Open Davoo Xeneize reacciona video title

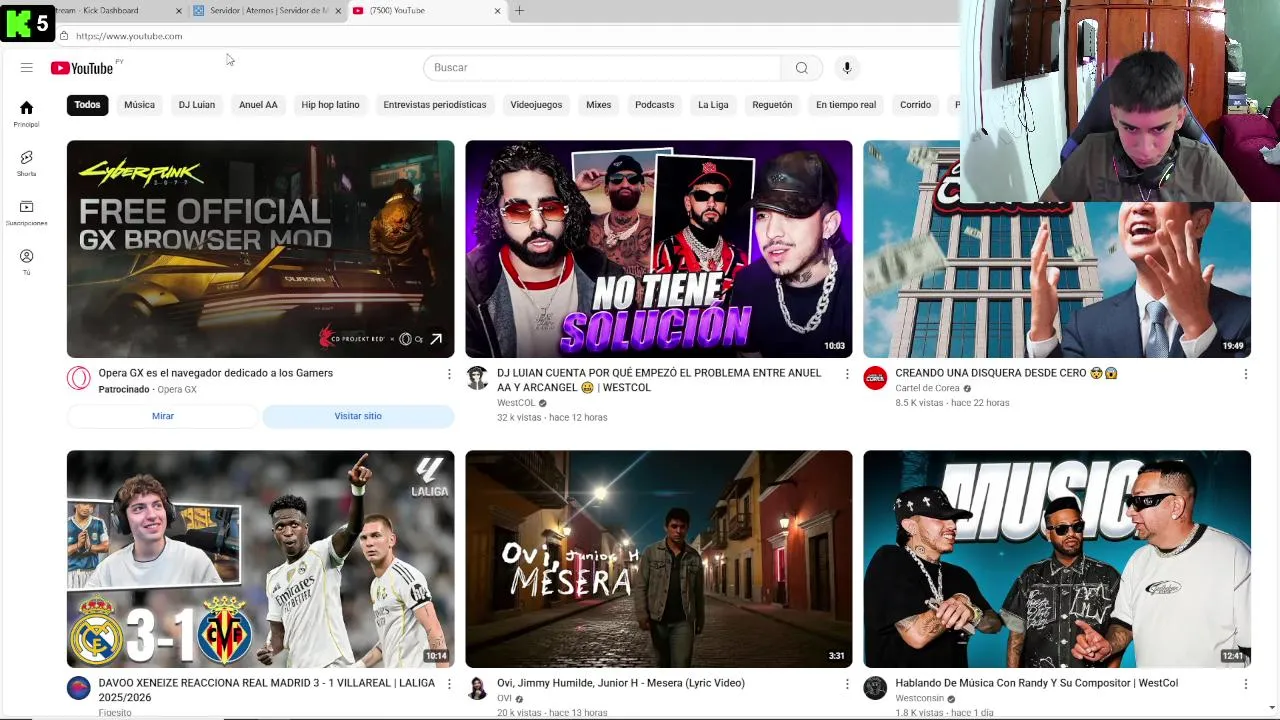[x=267, y=690]
